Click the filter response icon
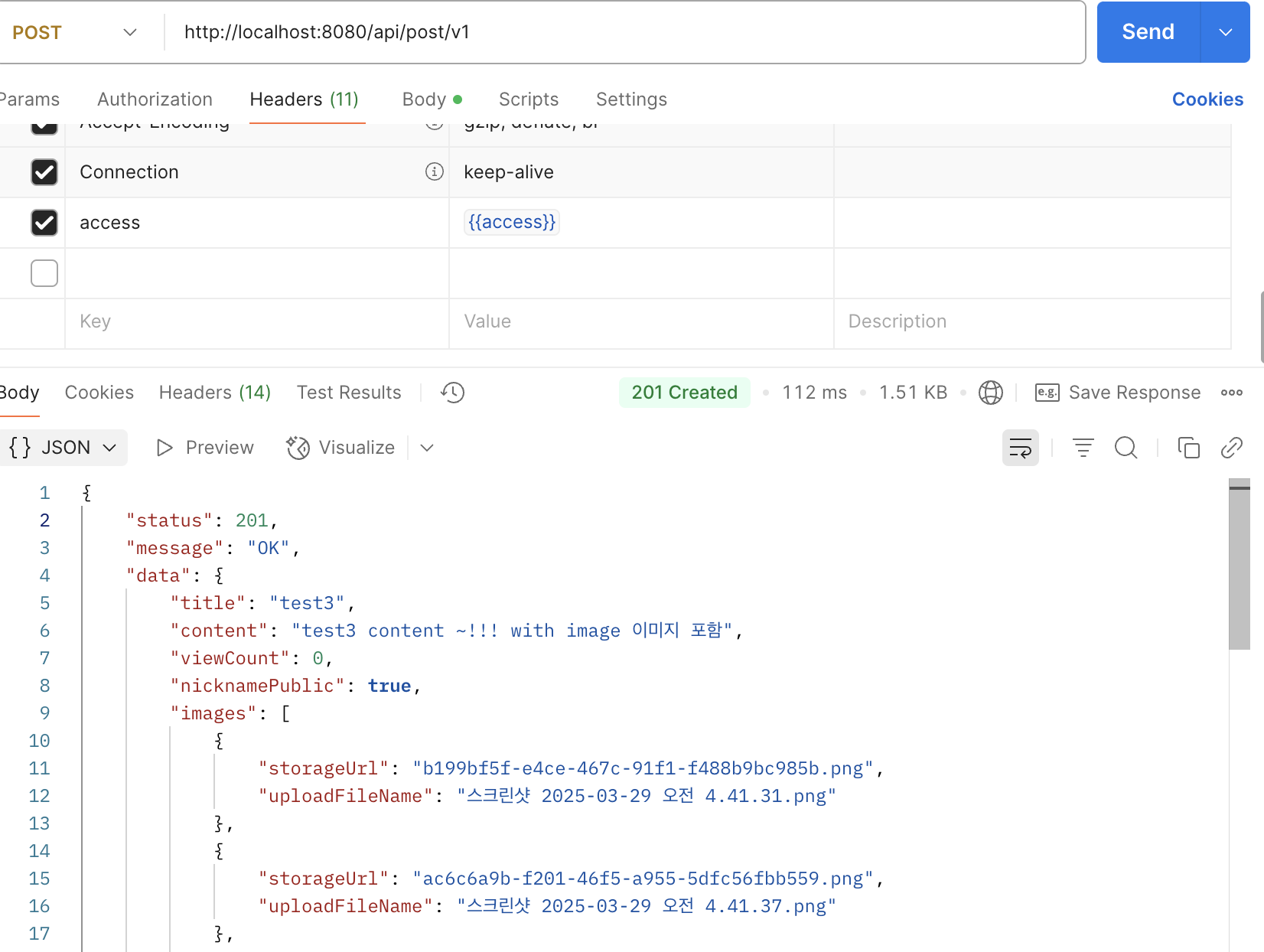1264x952 pixels. click(x=1083, y=448)
